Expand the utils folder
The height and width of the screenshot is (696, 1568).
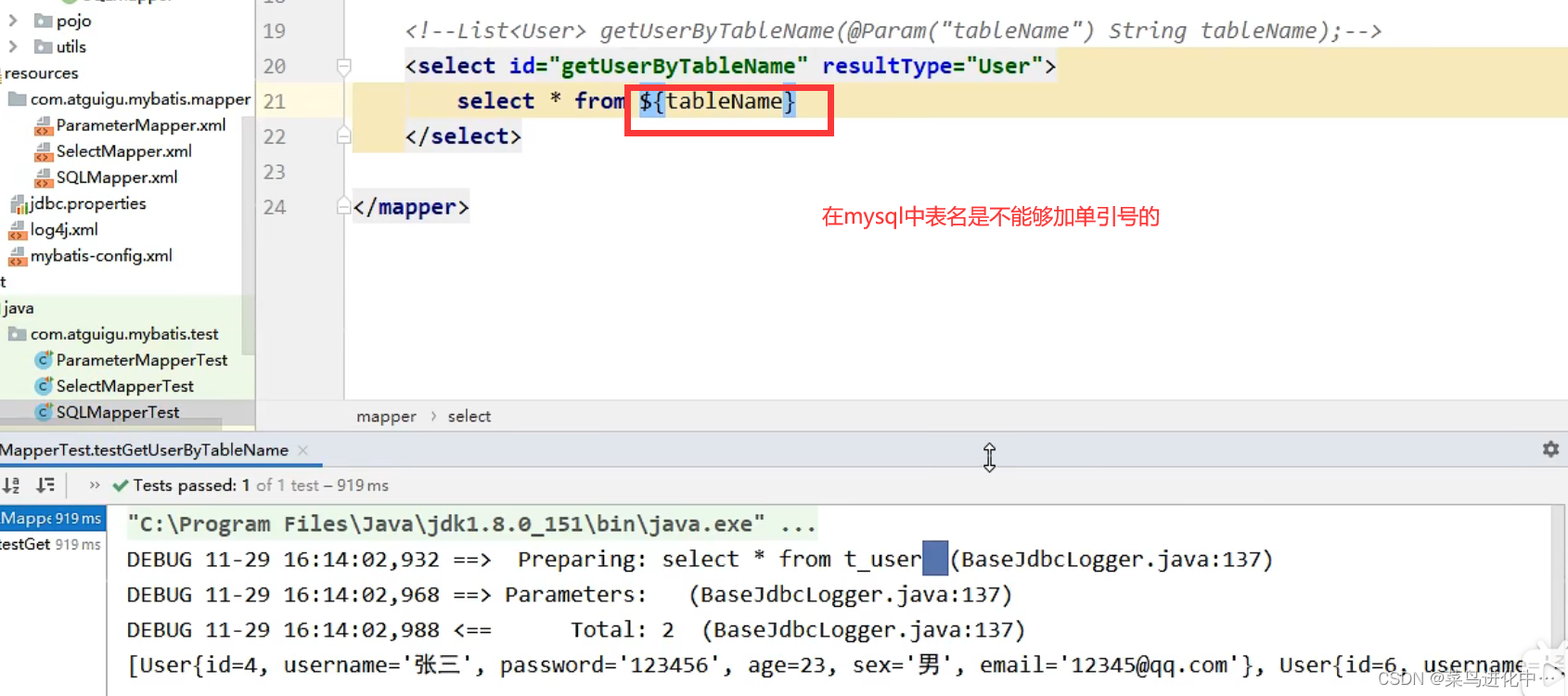pos(13,46)
